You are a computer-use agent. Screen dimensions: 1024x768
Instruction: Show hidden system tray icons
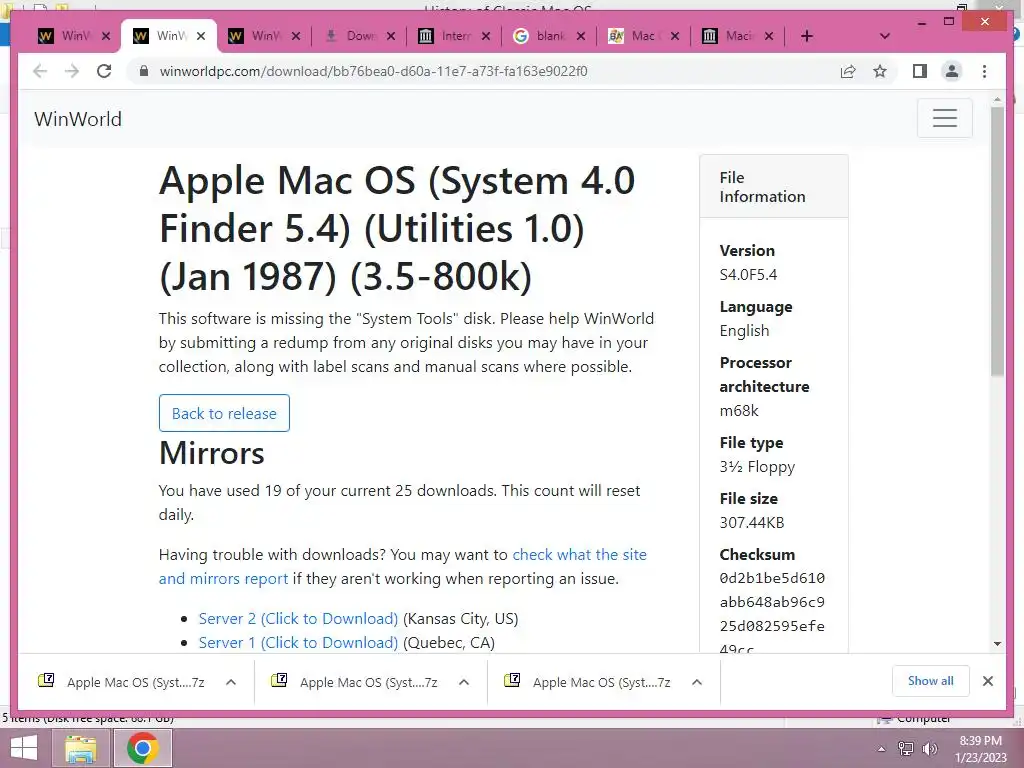881,749
